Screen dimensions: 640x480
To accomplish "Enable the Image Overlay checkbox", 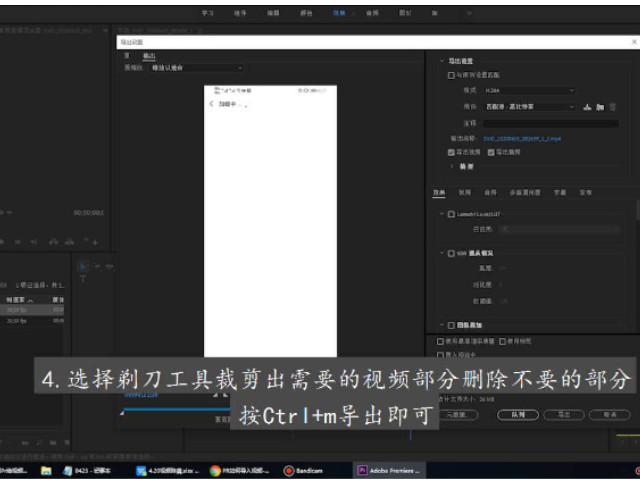I will click(x=451, y=325).
